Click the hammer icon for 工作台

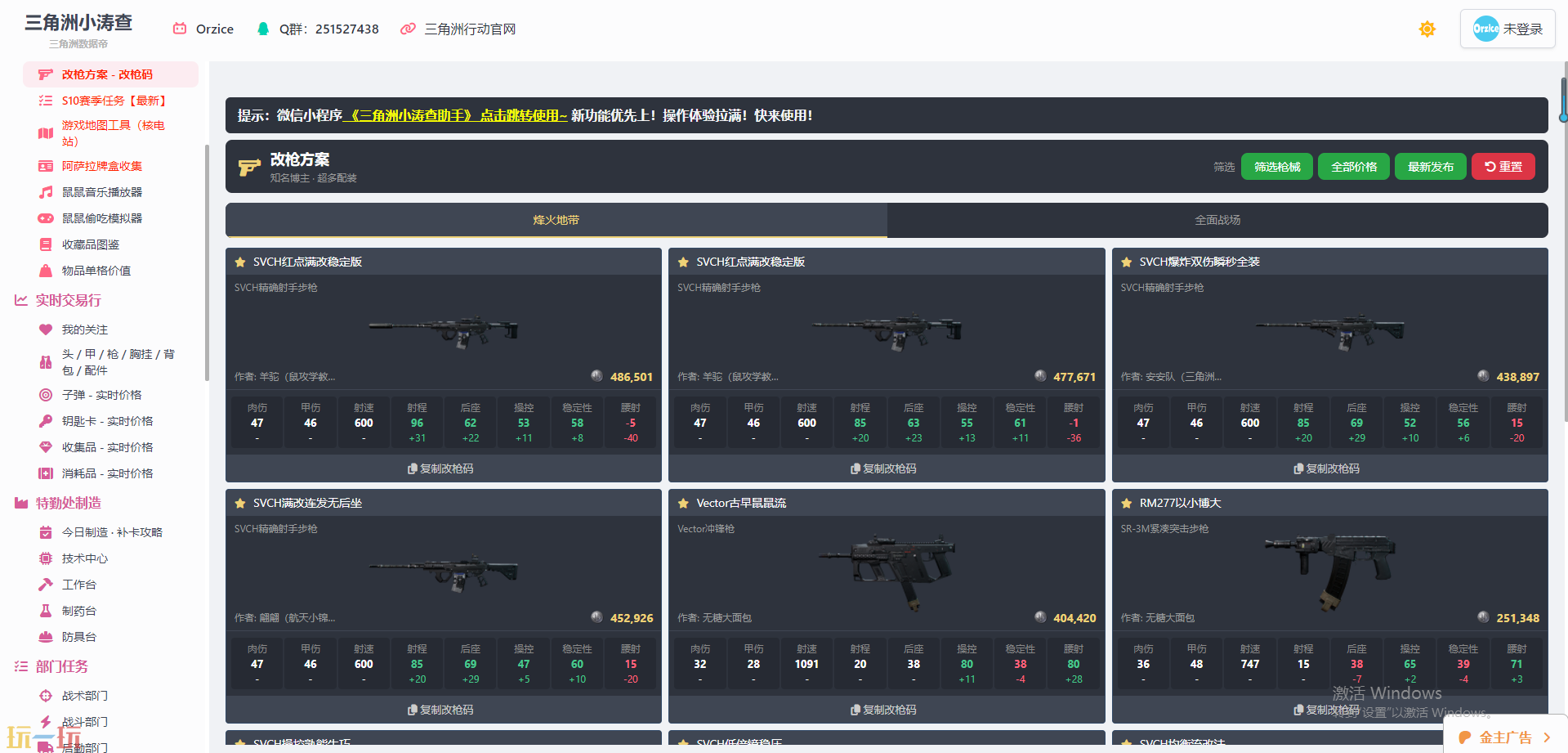[46, 585]
